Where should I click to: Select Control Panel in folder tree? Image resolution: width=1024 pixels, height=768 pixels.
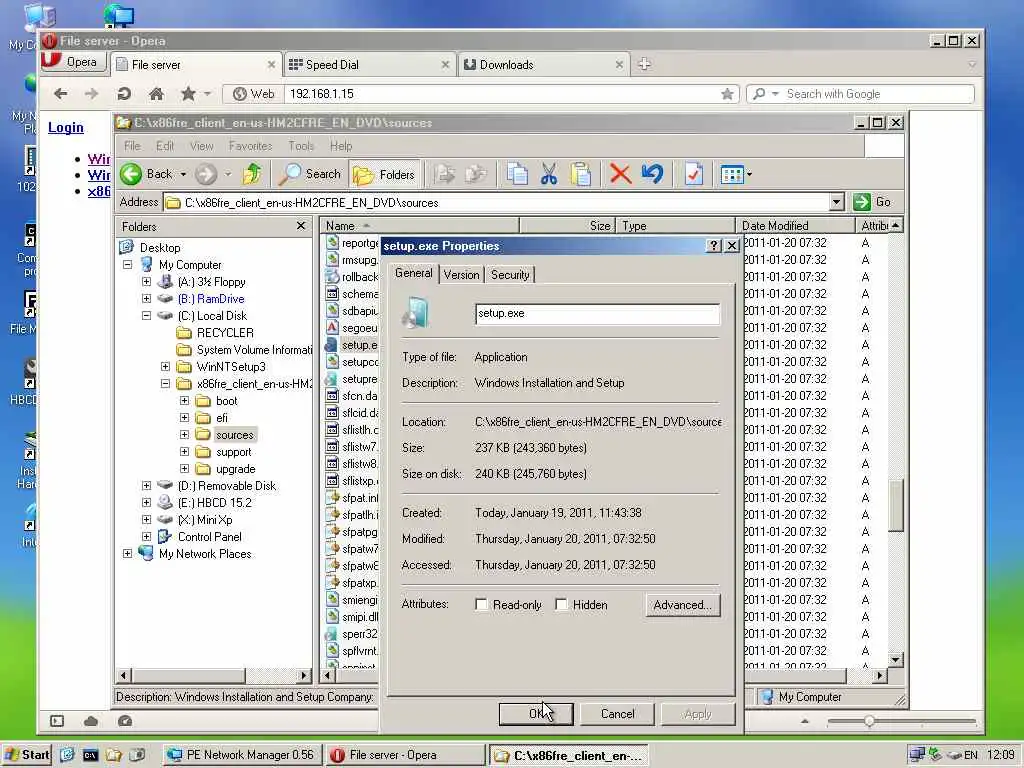coord(210,537)
